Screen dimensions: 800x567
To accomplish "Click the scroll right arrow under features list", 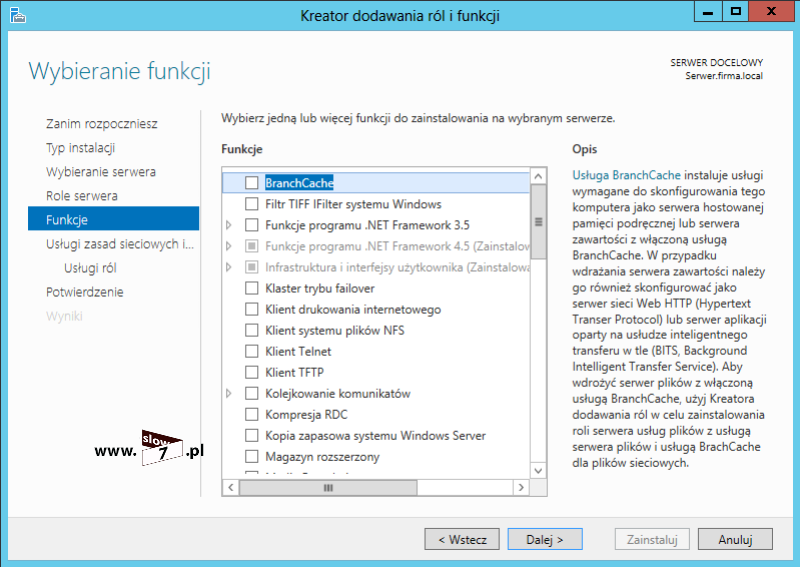I will click(522, 487).
